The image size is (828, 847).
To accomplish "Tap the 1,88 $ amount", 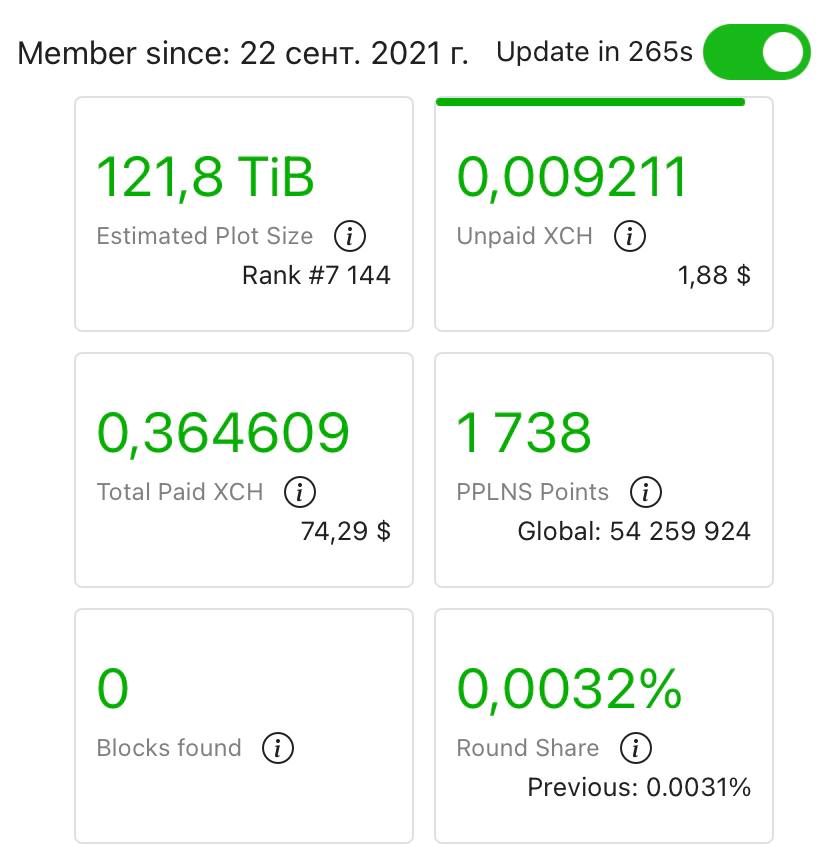I will 714,275.
